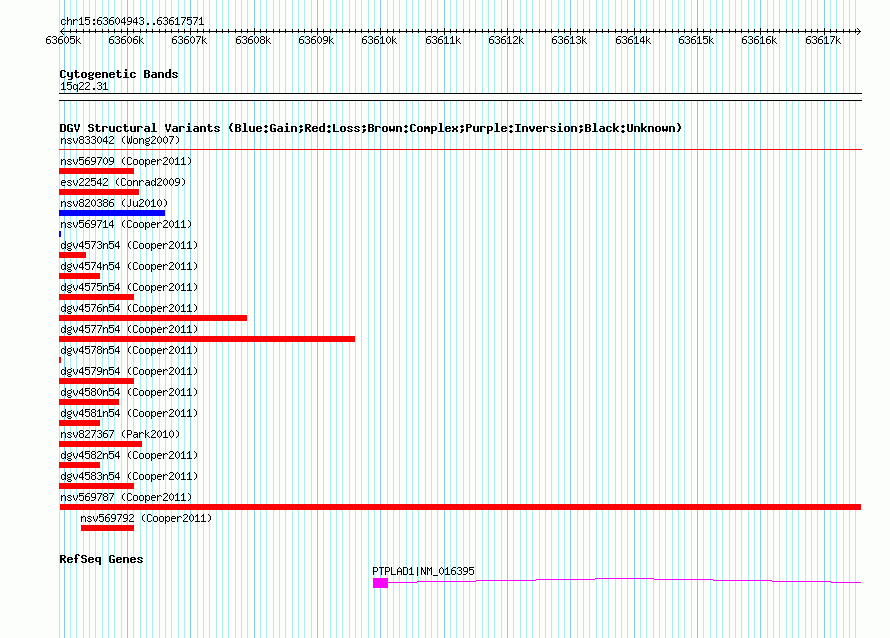
Task: Select the dgv4574n54 red loss bar
Action: coord(79,276)
